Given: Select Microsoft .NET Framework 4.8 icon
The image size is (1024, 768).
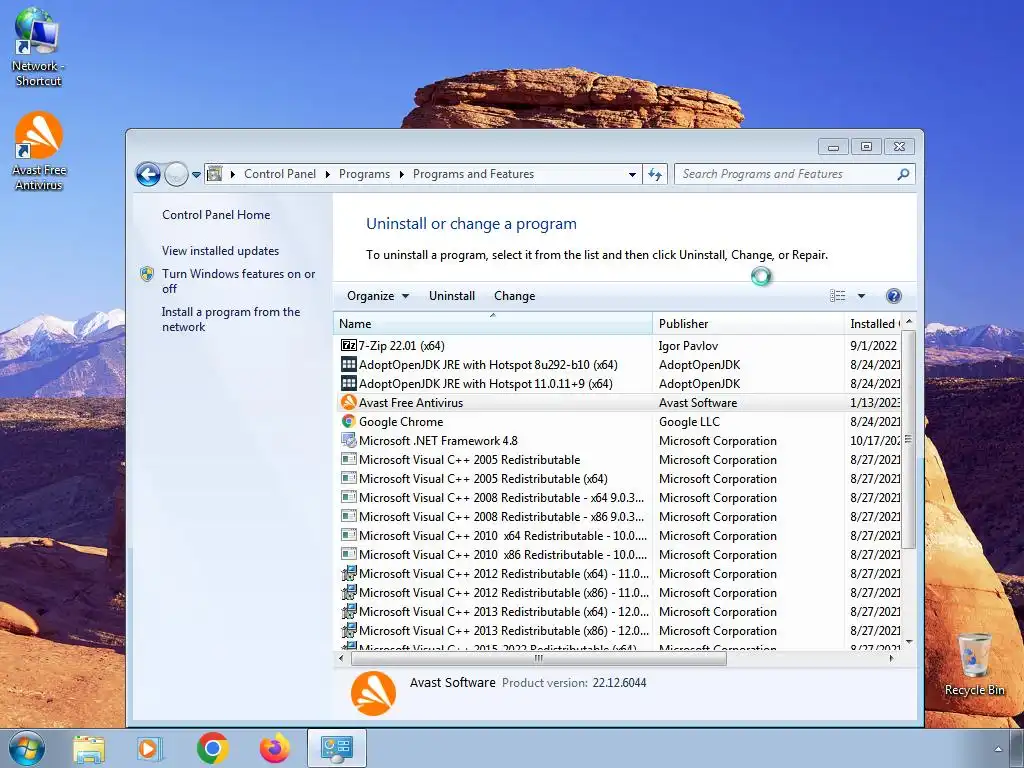Looking at the screenshot, I should [349, 440].
